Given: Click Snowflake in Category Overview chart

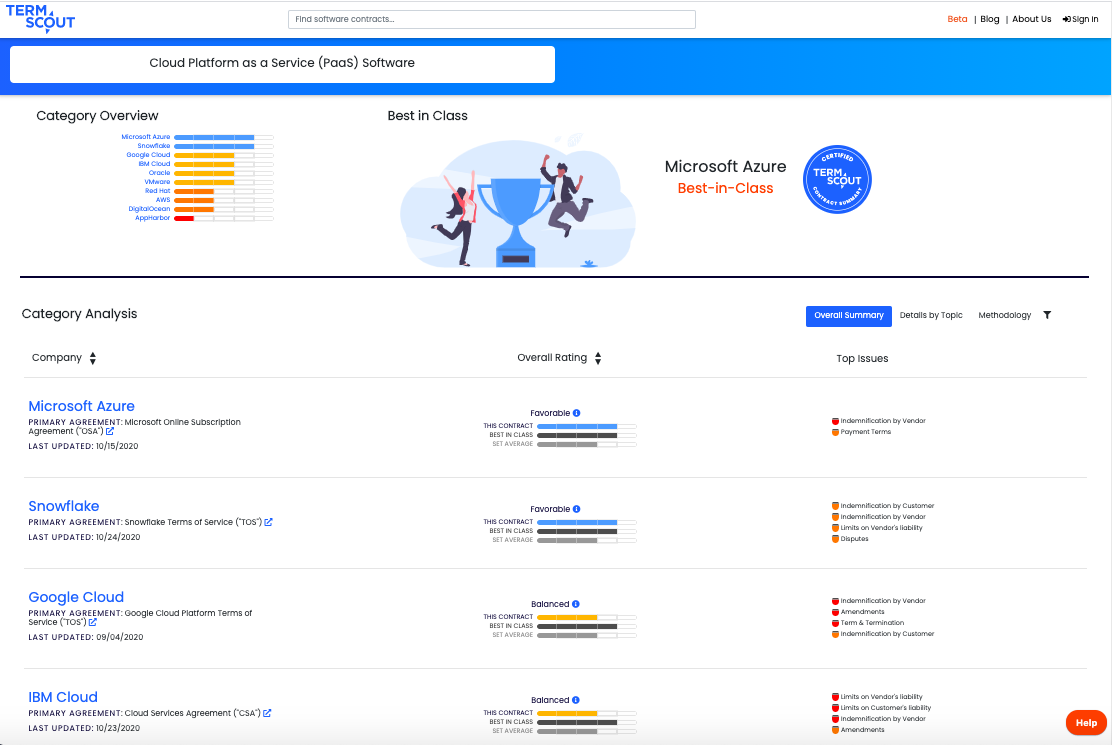Looking at the screenshot, I should point(154,146).
